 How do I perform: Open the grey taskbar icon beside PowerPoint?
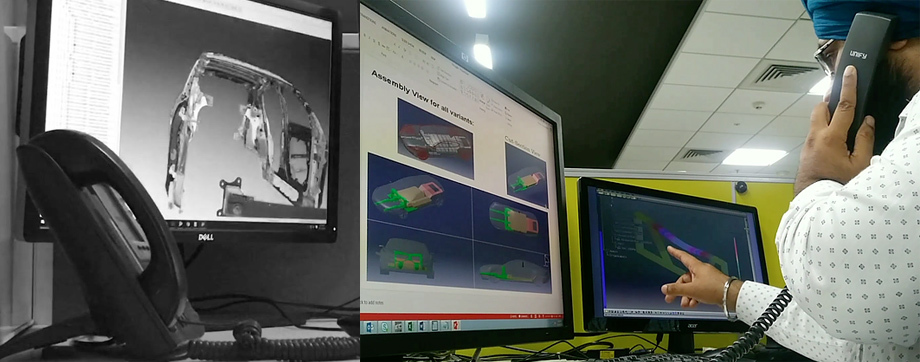tap(445, 326)
